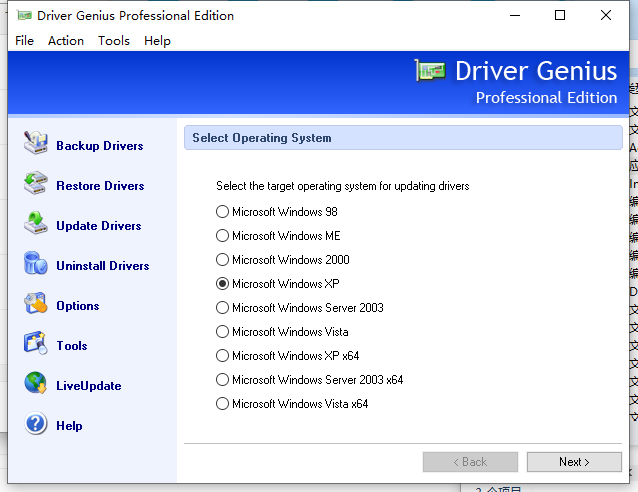Open the Action menu
The width and height of the screenshot is (638, 492).
click(x=66, y=41)
